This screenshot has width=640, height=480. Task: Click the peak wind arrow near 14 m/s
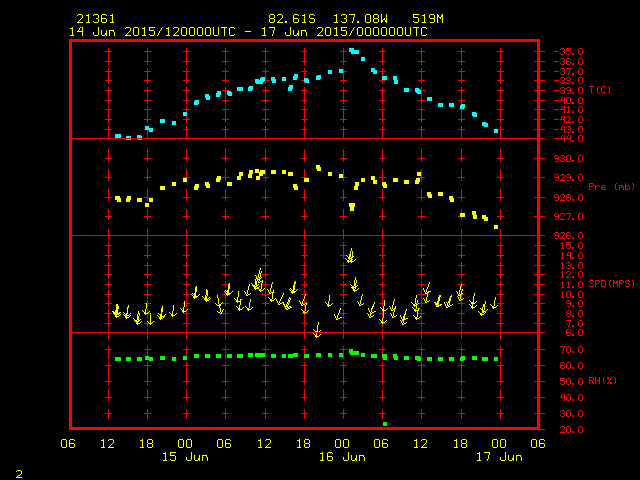pos(350,256)
